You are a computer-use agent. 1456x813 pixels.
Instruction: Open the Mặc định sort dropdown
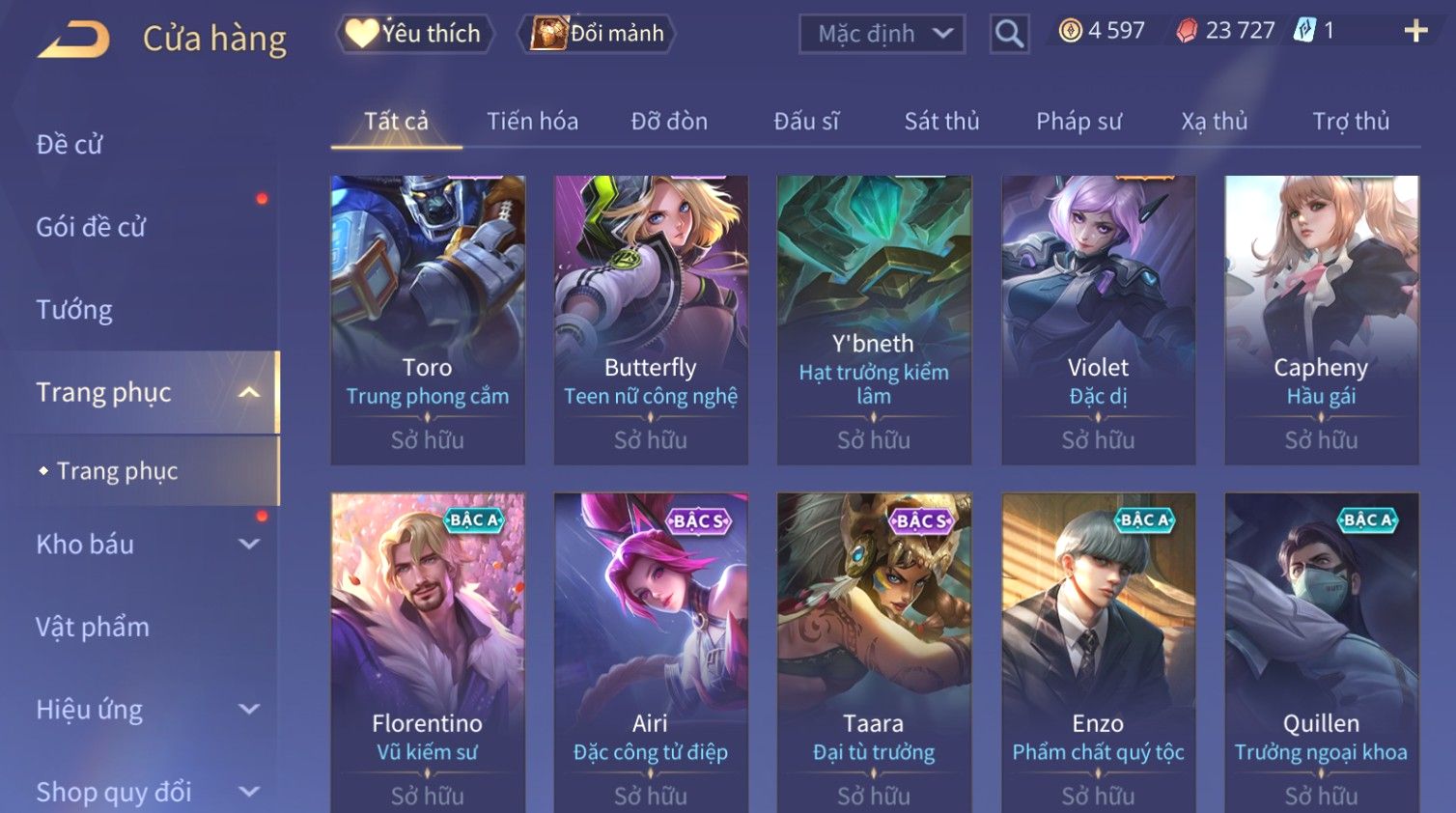click(x=882, y=34)
